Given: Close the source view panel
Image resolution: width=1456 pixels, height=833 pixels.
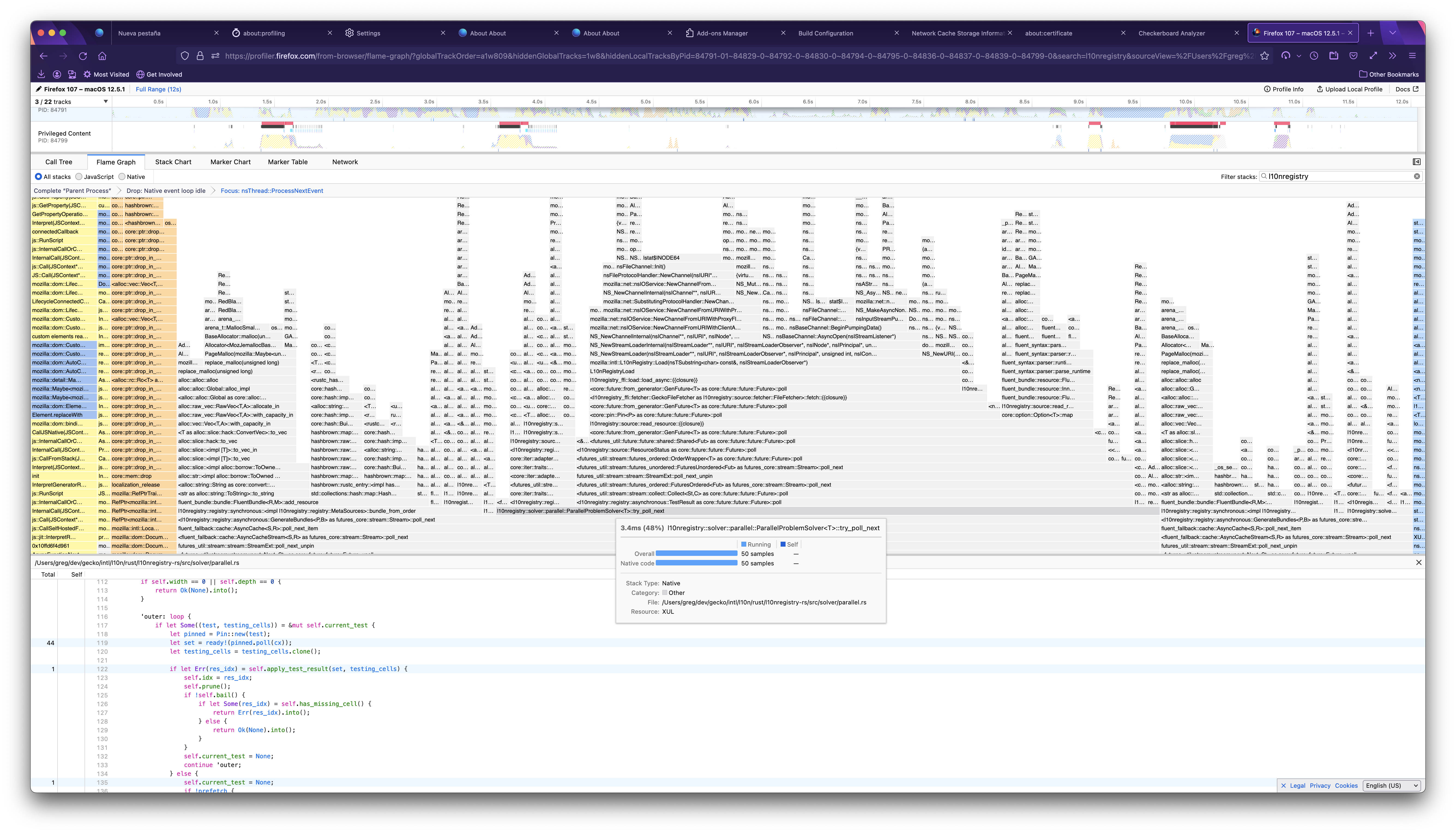Looking at the screenshot, I should tap(1418, 562).
